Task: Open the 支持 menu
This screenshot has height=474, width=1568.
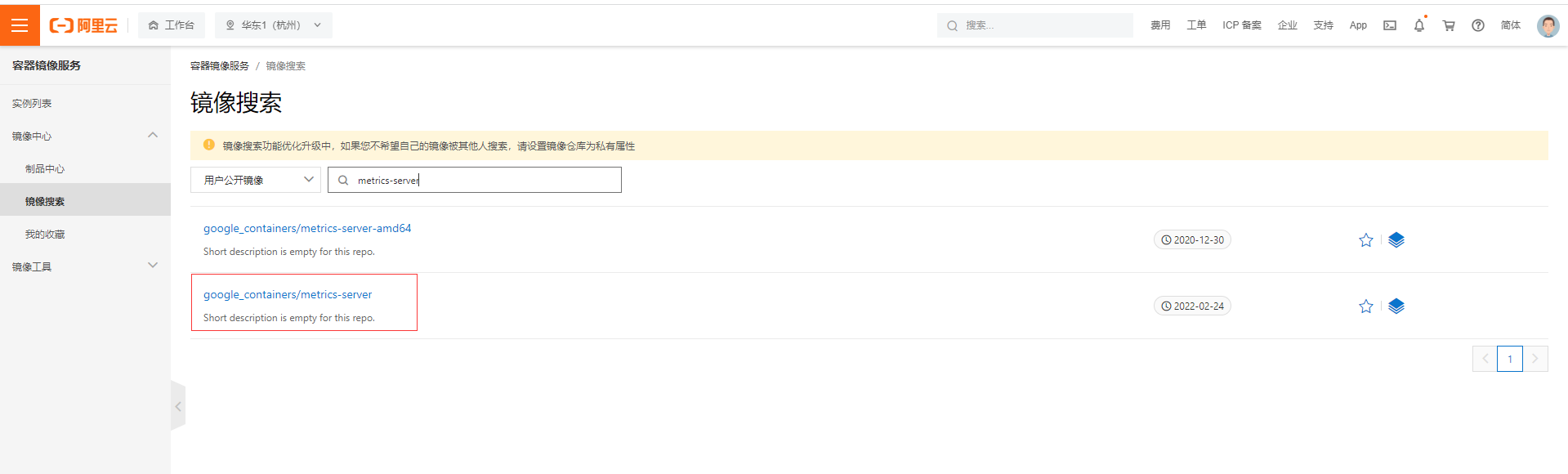Action: (1324, 25)
